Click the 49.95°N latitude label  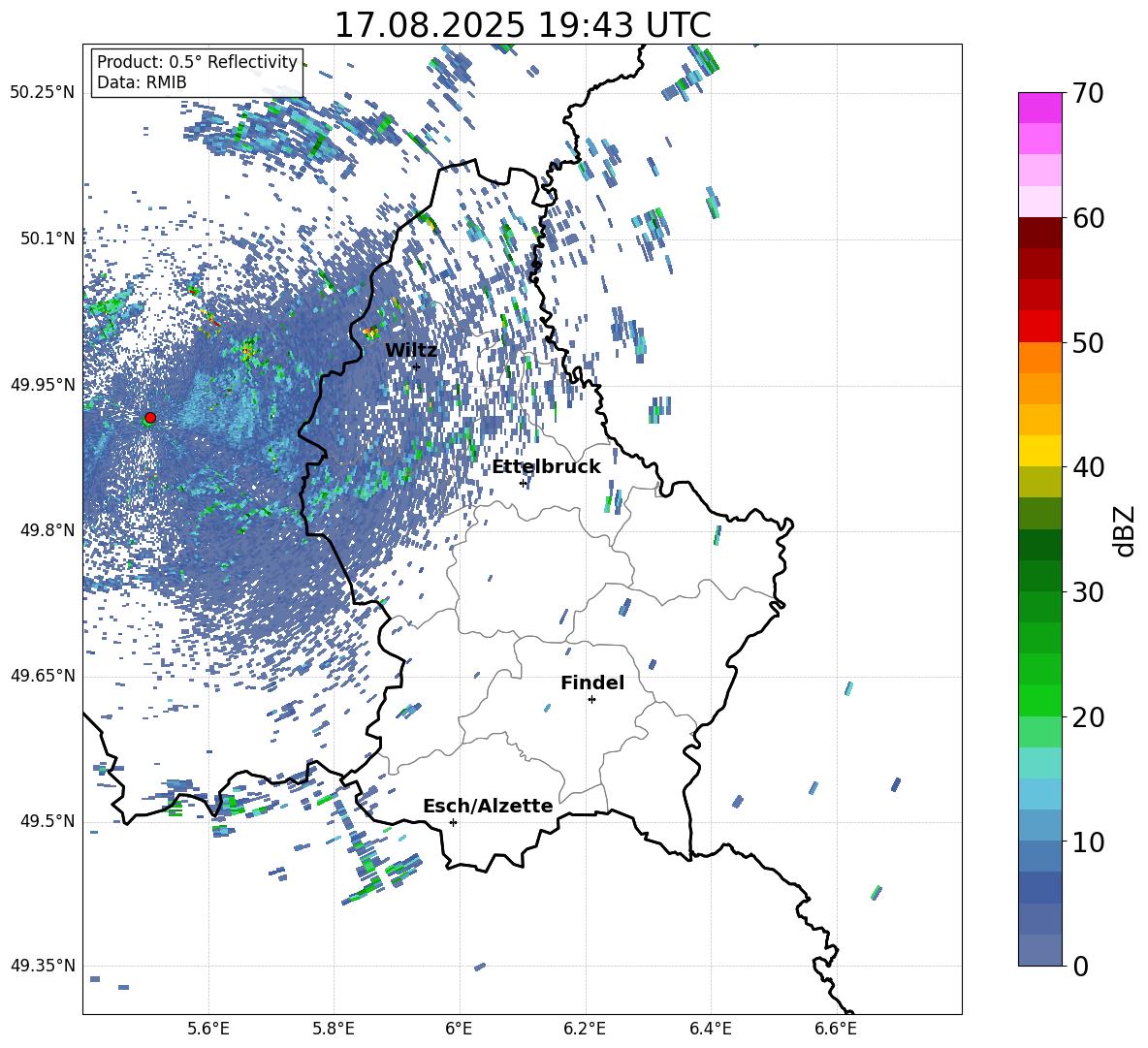pos(43,385)
